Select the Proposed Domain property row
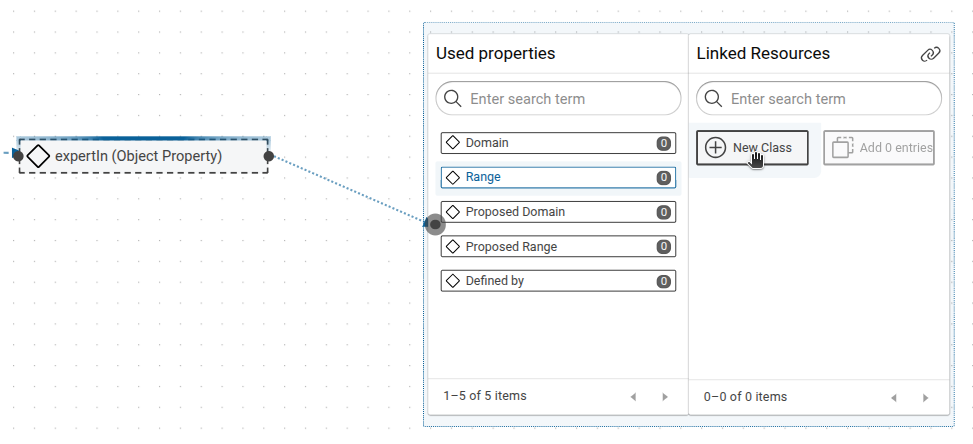Image resolution: width=973 pixels, height=444 pixels. tap(558, 212)
